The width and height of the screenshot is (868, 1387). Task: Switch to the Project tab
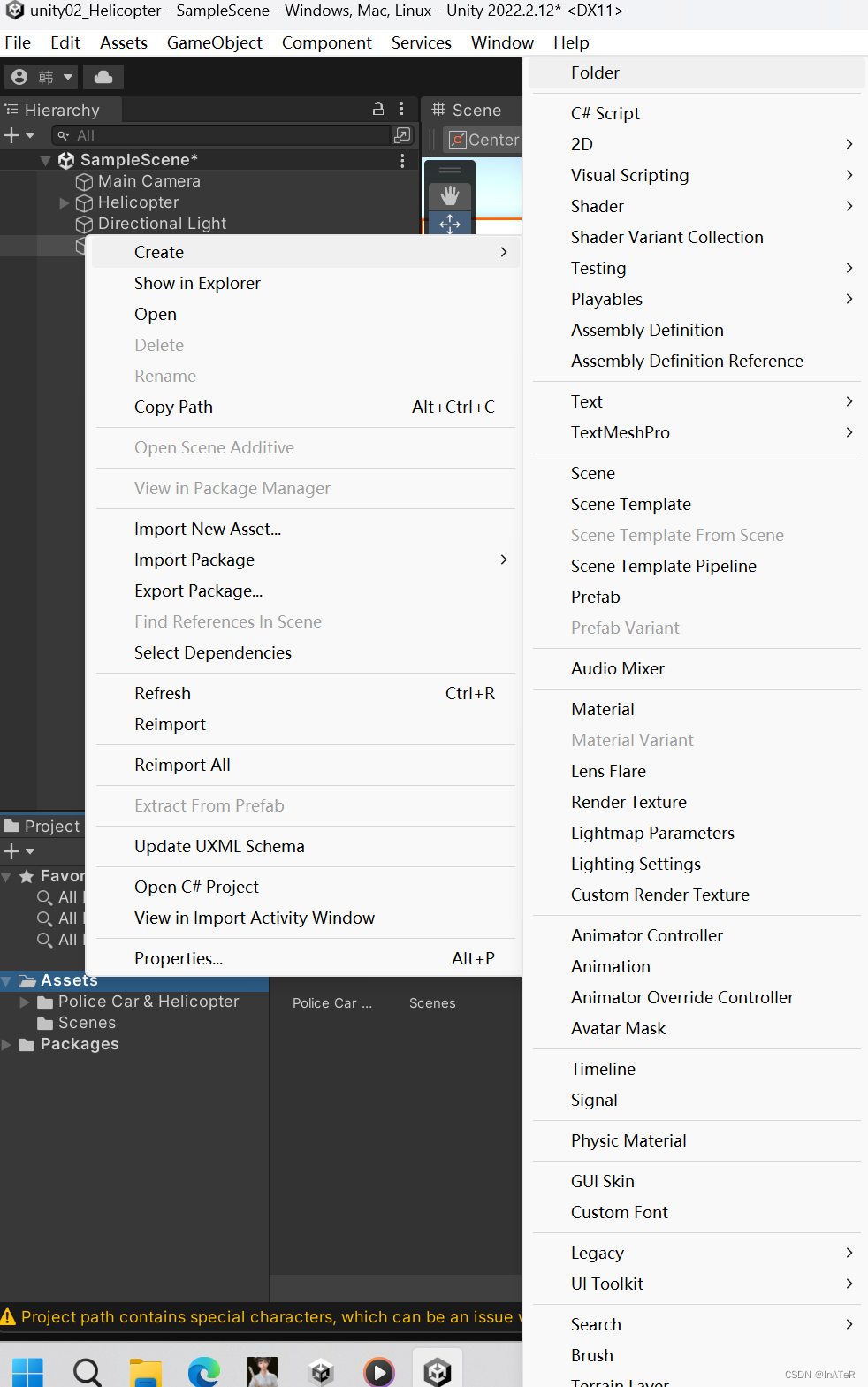42,826
